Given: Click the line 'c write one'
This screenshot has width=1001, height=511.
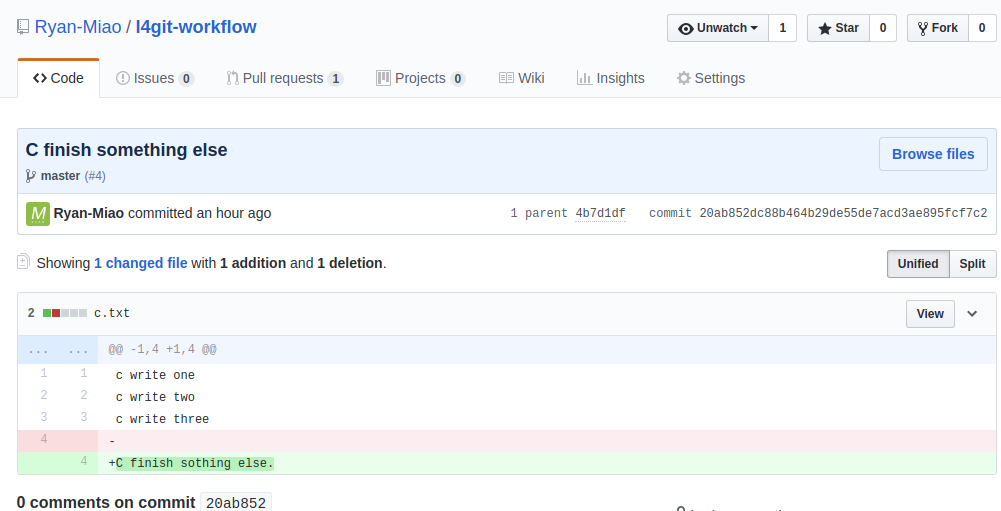Looking at the screenshot, I should (x=155, y=375).
